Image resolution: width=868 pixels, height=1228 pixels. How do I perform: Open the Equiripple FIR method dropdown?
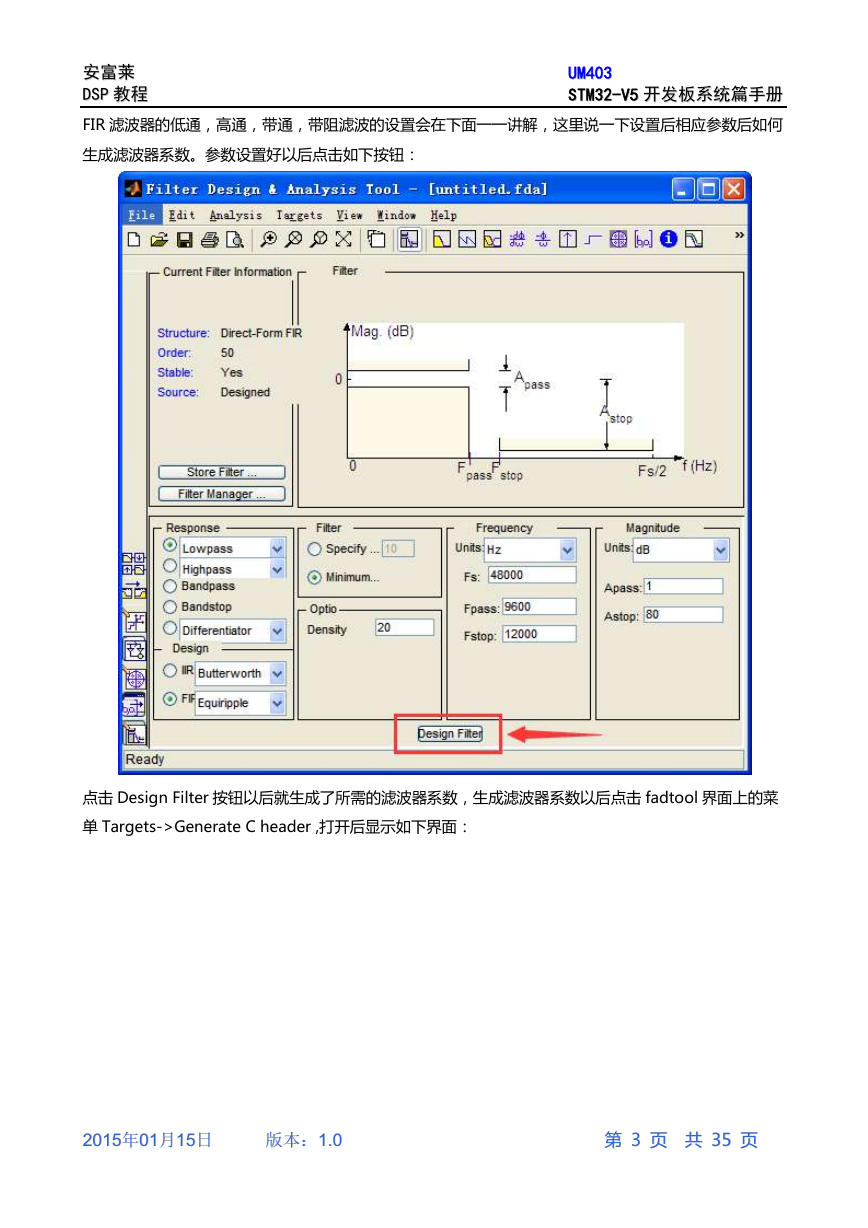pyautogui.click(x=278, y=703)
